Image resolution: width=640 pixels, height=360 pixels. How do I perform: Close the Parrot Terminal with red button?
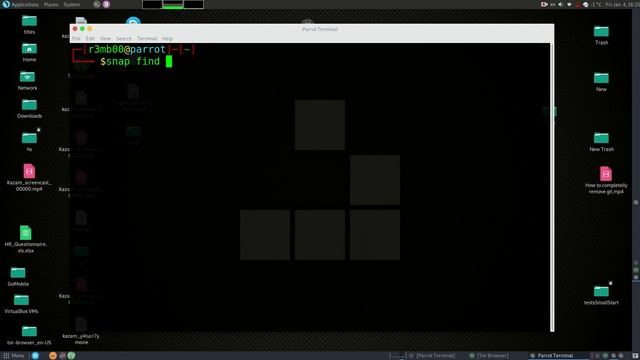(x=75, y=29)
